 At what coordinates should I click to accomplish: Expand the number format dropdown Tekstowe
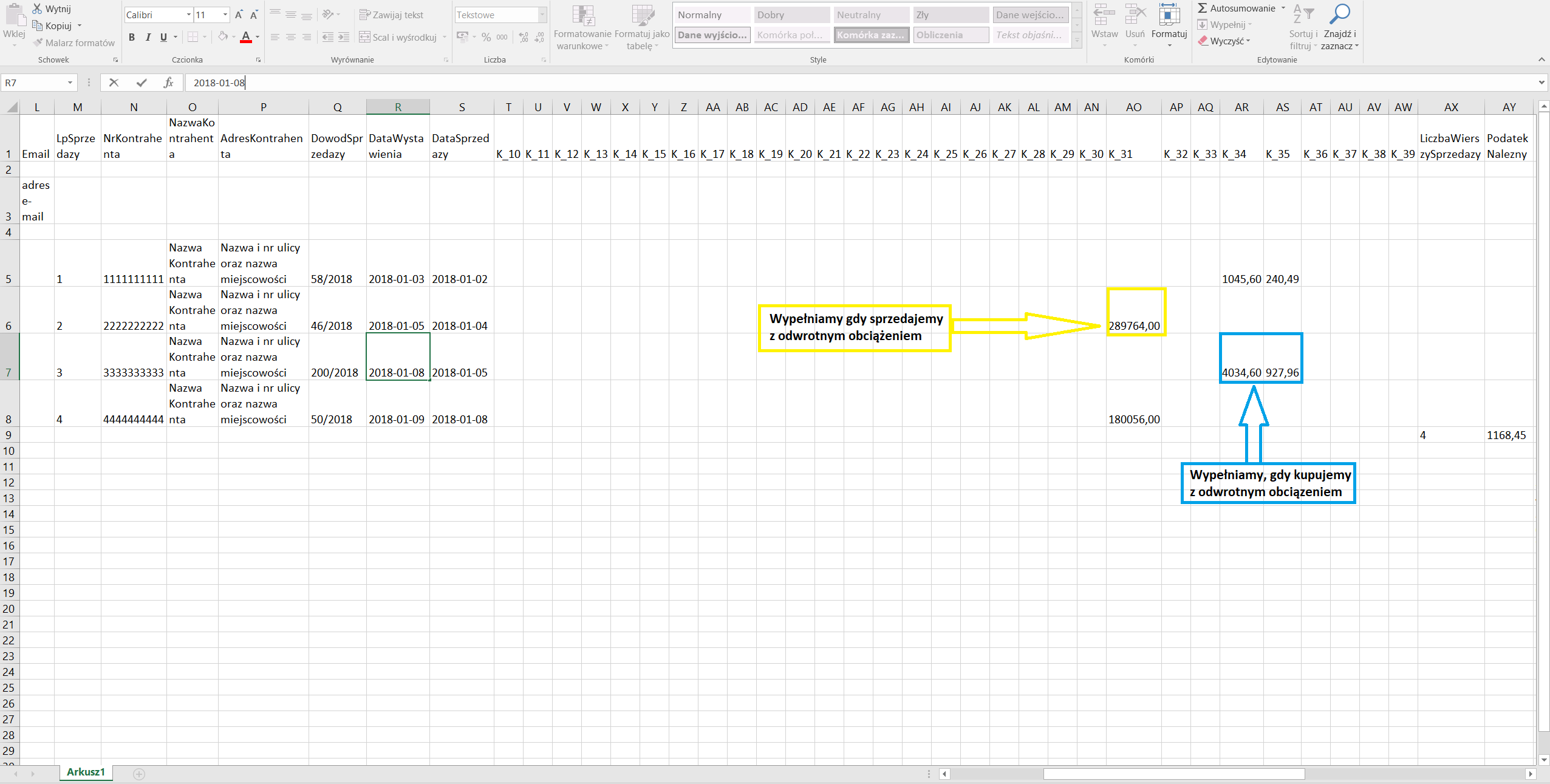point(542,15)
